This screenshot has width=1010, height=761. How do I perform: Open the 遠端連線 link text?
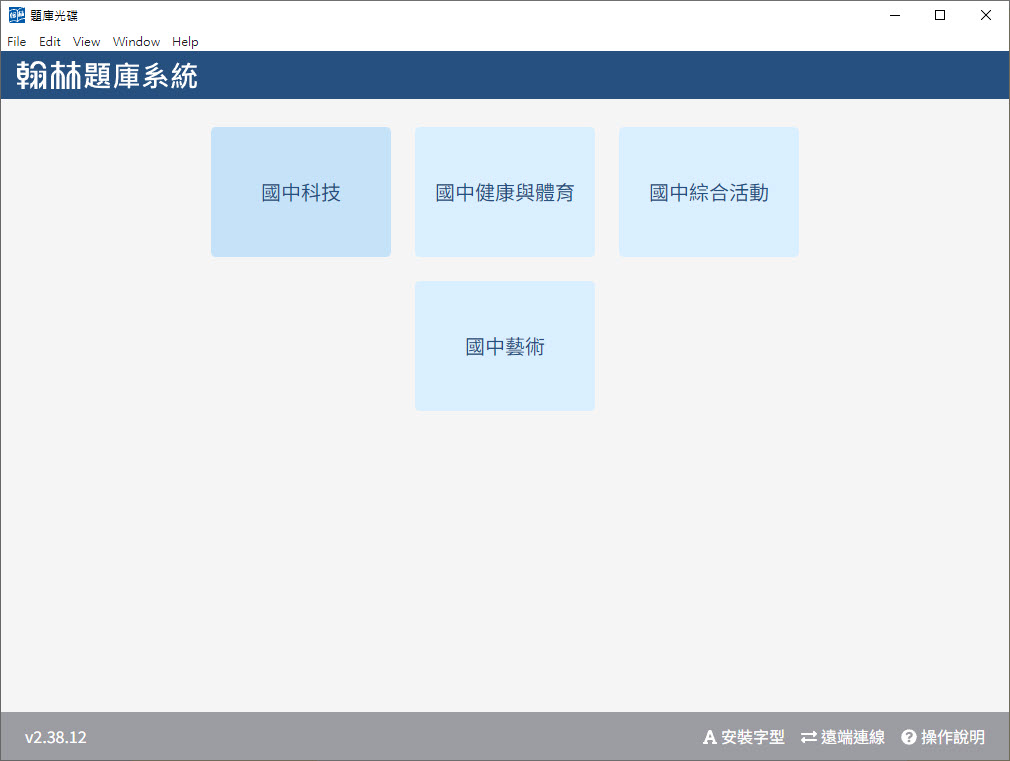pos(853,737)
